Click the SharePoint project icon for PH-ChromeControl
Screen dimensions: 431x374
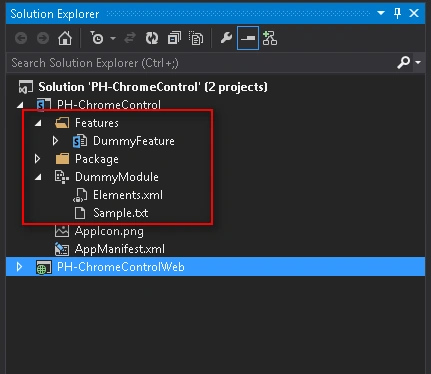pos(44,105)
